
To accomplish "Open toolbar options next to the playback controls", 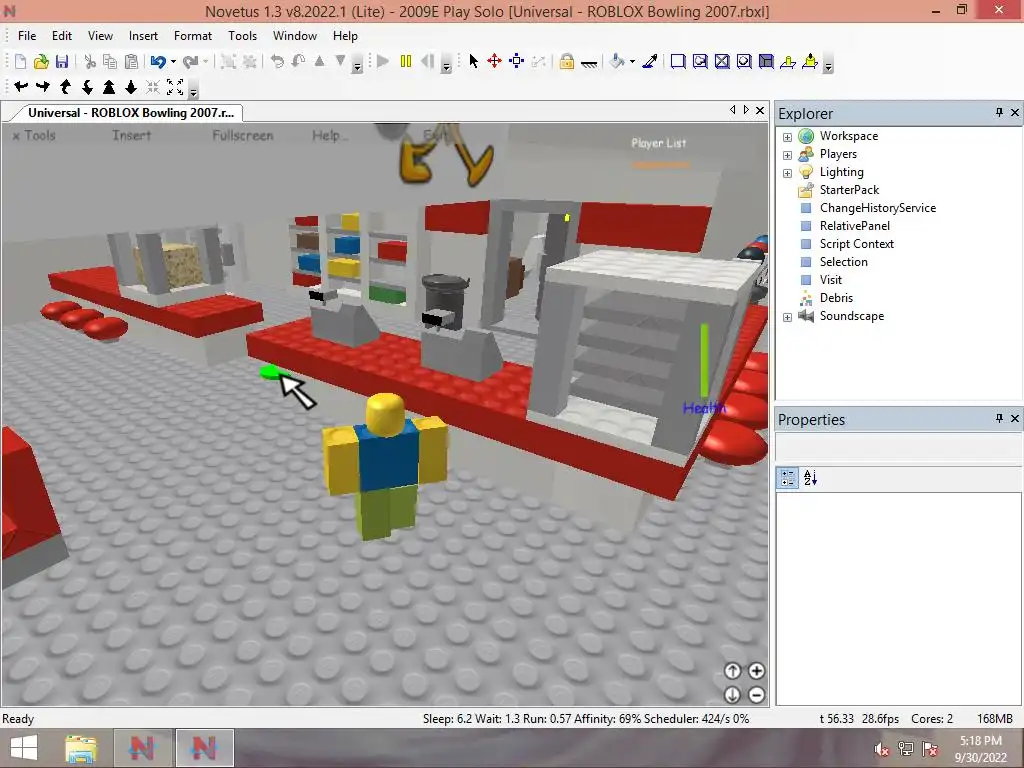I will coord(447,64).
